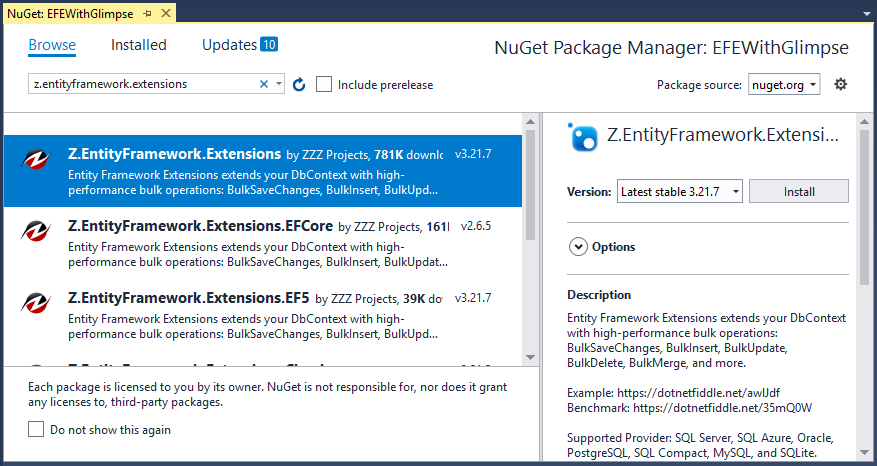Toggle Include prerelease checkbox
The width and height of the screenshot is (877, 466).
click(x=324, y=84)
